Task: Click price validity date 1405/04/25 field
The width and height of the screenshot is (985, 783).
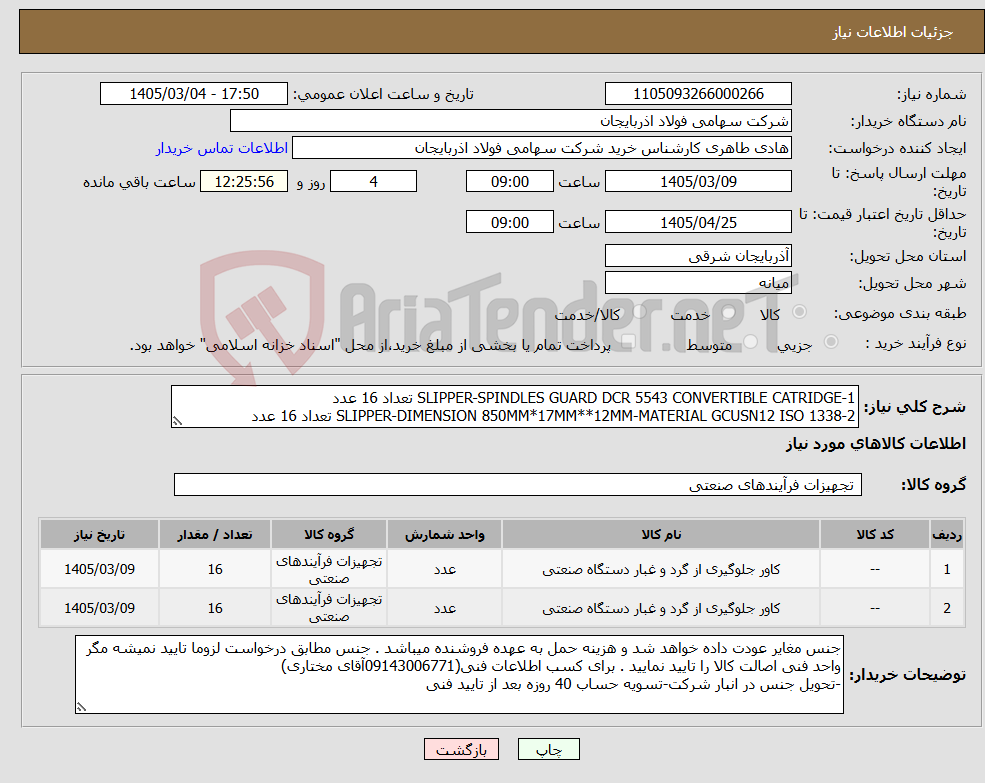Action: click(698, 222)
